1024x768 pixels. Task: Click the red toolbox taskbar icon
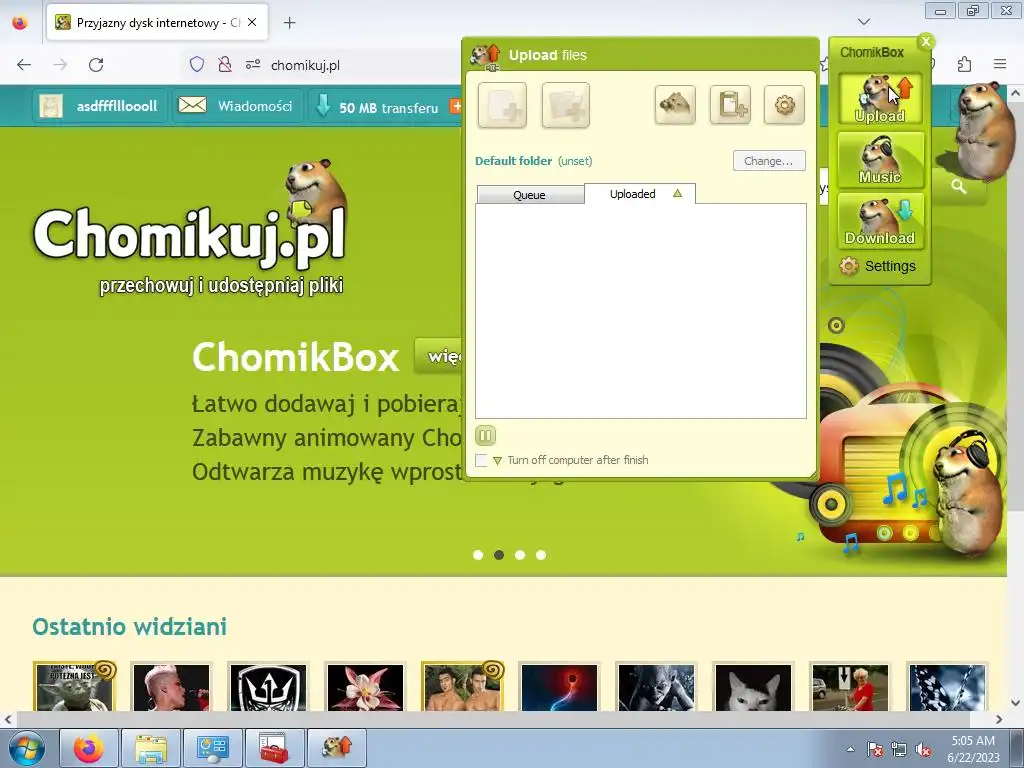274,748
